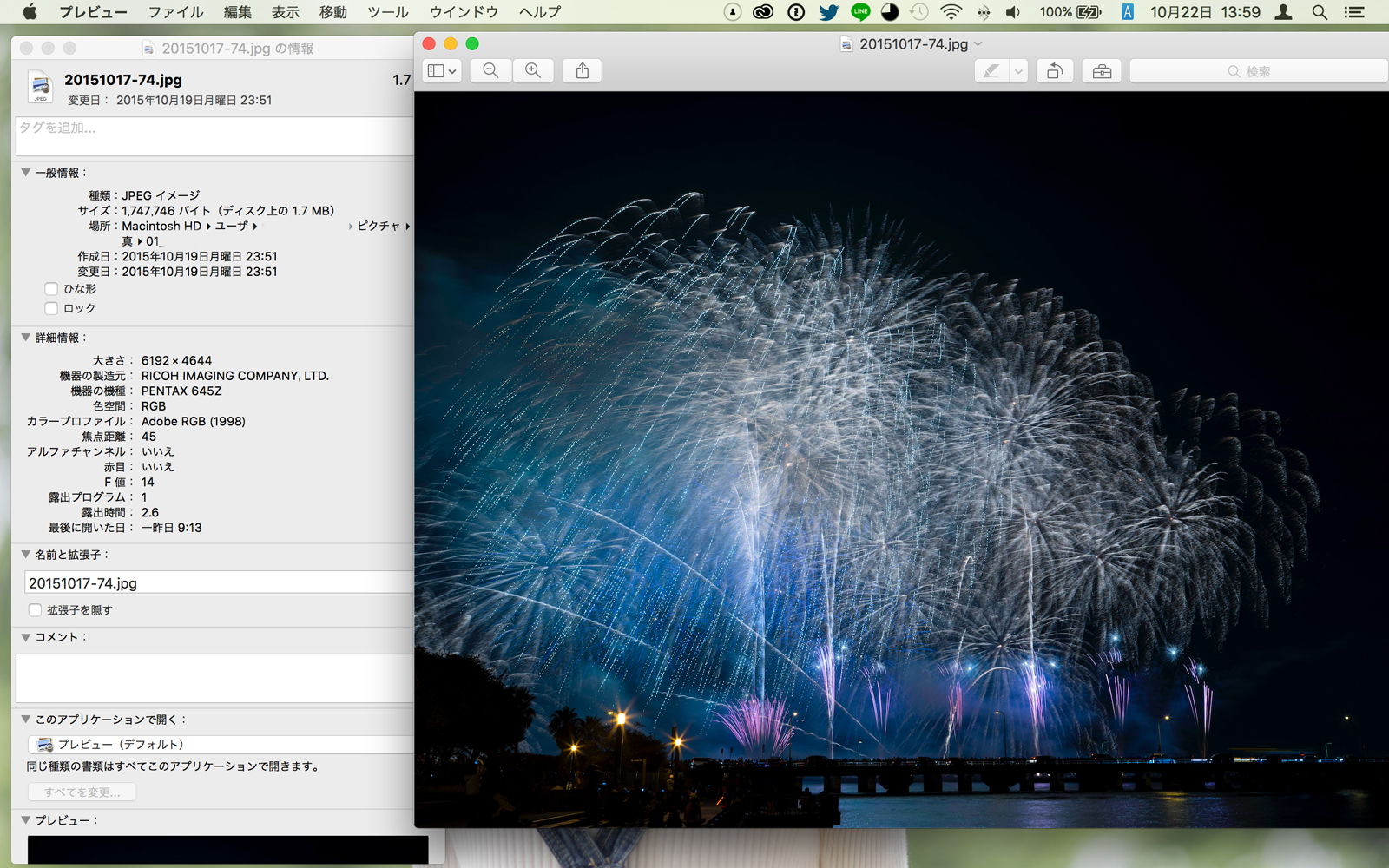Collapse the 詳細情報 section
This screenshot has height=868, width=1389.
pyautogui.click(x=26, y=338)
